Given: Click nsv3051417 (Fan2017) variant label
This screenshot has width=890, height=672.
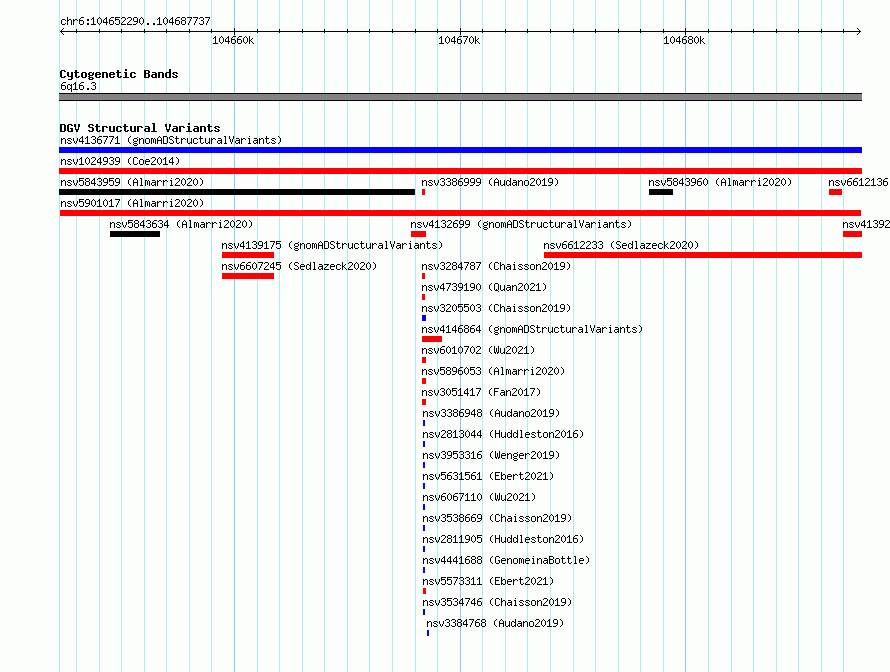Looking at the screenshot, I should coord(481,392).
